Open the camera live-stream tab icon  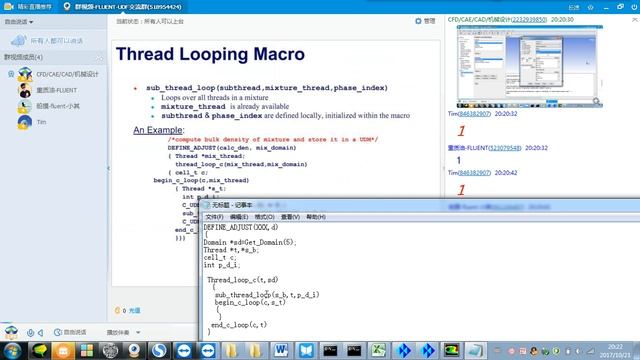coord(9,7)
